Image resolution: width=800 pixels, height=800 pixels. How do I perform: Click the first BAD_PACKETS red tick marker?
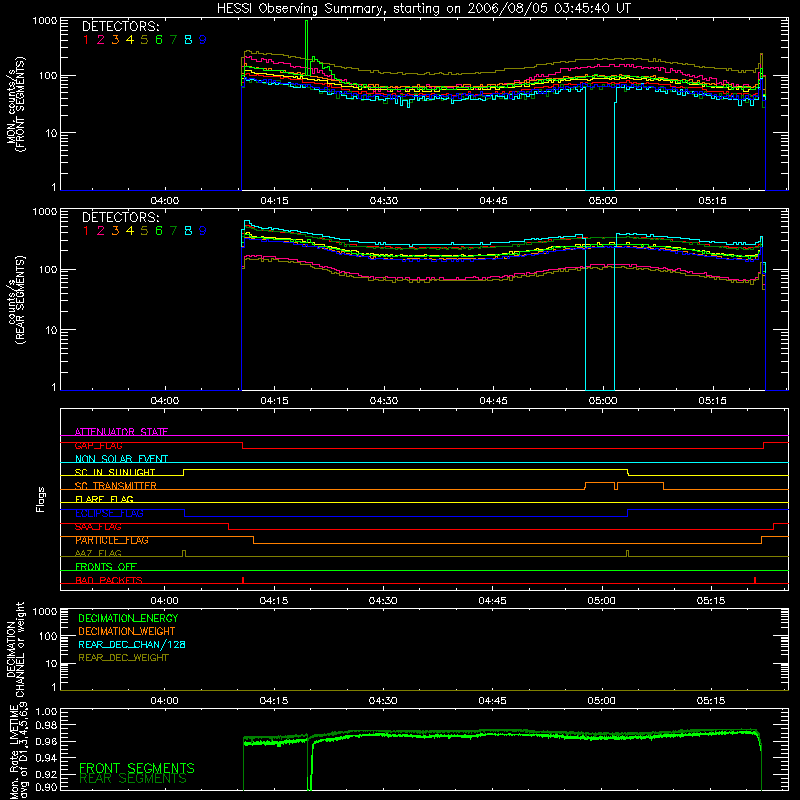pyautogui.click(x=243, y=580)
